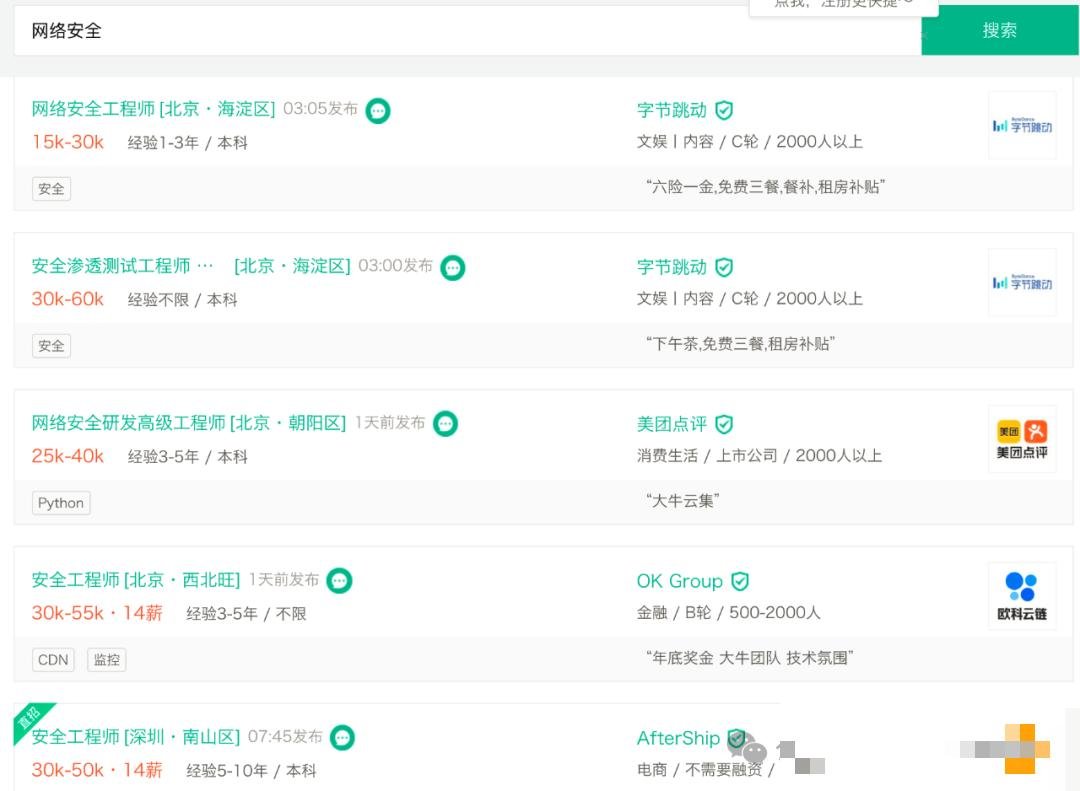Screen dimensions: 1080x791
Task: Click the Python skill tag
Action: pyautogui.click(x=61, y=503)
